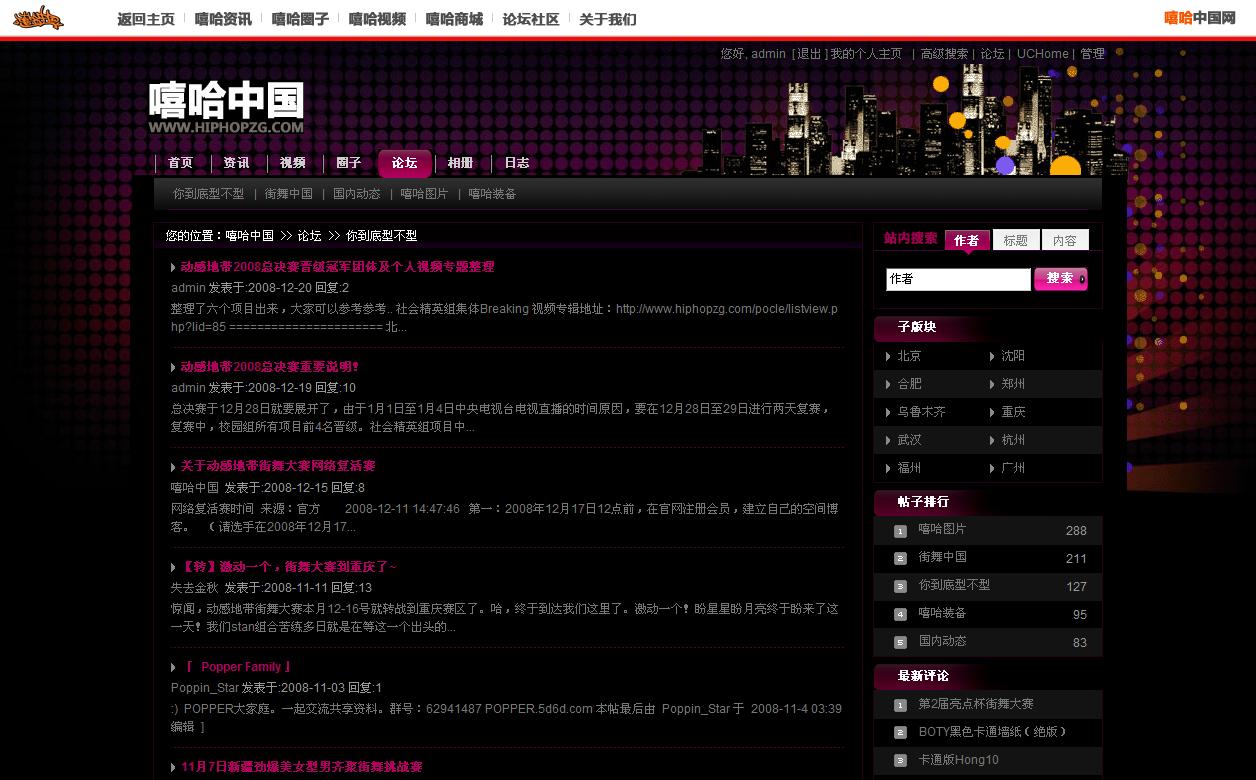Open 郑州 sub-board
The width and height of the screenshot is (1256, 780).
[1014, 384]
